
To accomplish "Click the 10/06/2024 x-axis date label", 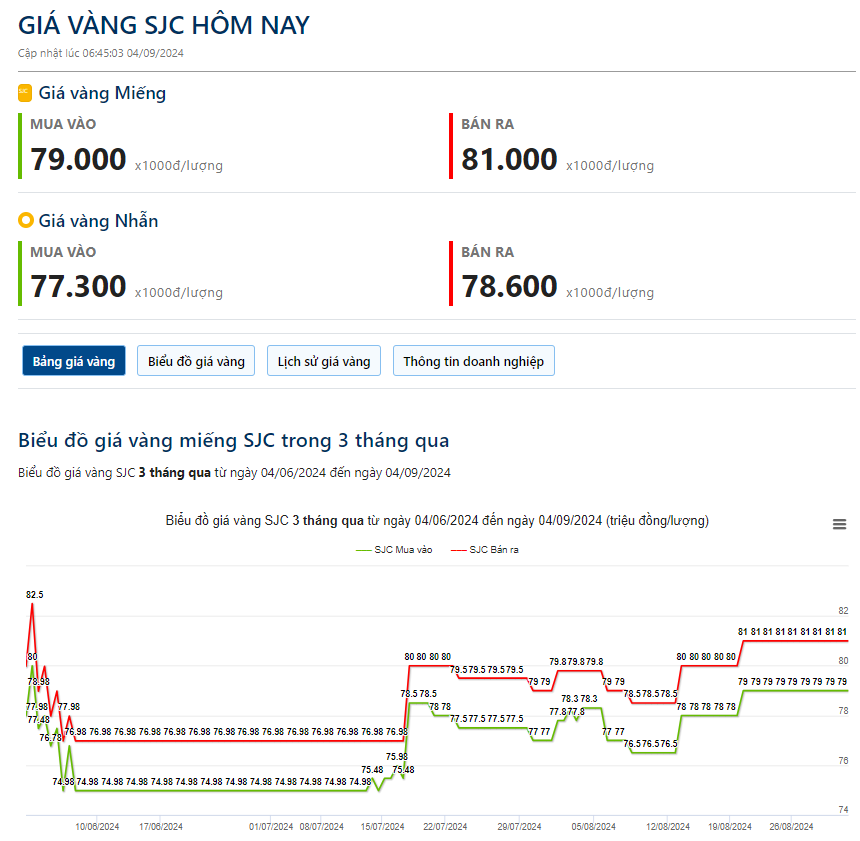I will 97,826.
